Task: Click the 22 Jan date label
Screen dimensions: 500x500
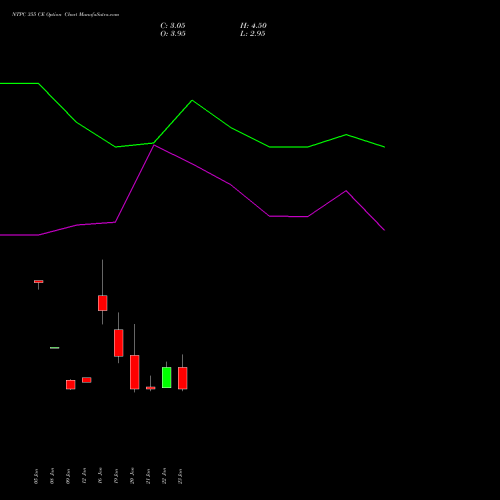Action: point(164,476)
